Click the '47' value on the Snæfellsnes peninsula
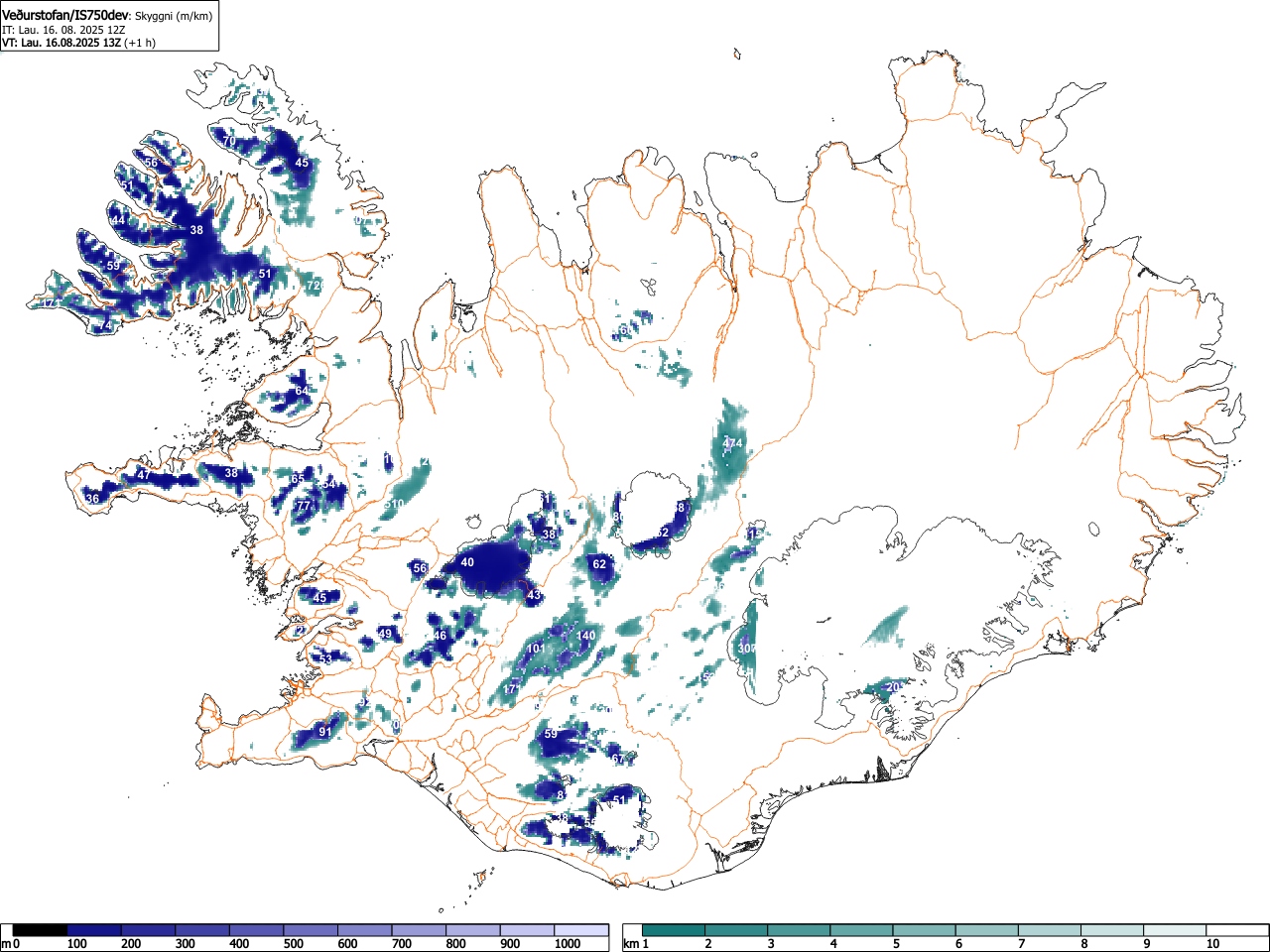1270x952 pixels. (x=144, y=475)
